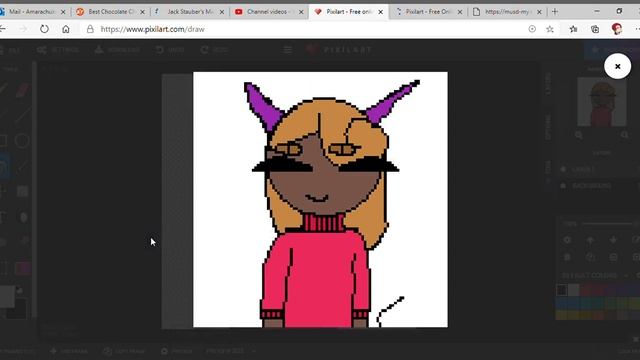The width and height of the screenshot is (640, 360).
Task: Open the browser Favorites list
Action: [x=573, y=29]
